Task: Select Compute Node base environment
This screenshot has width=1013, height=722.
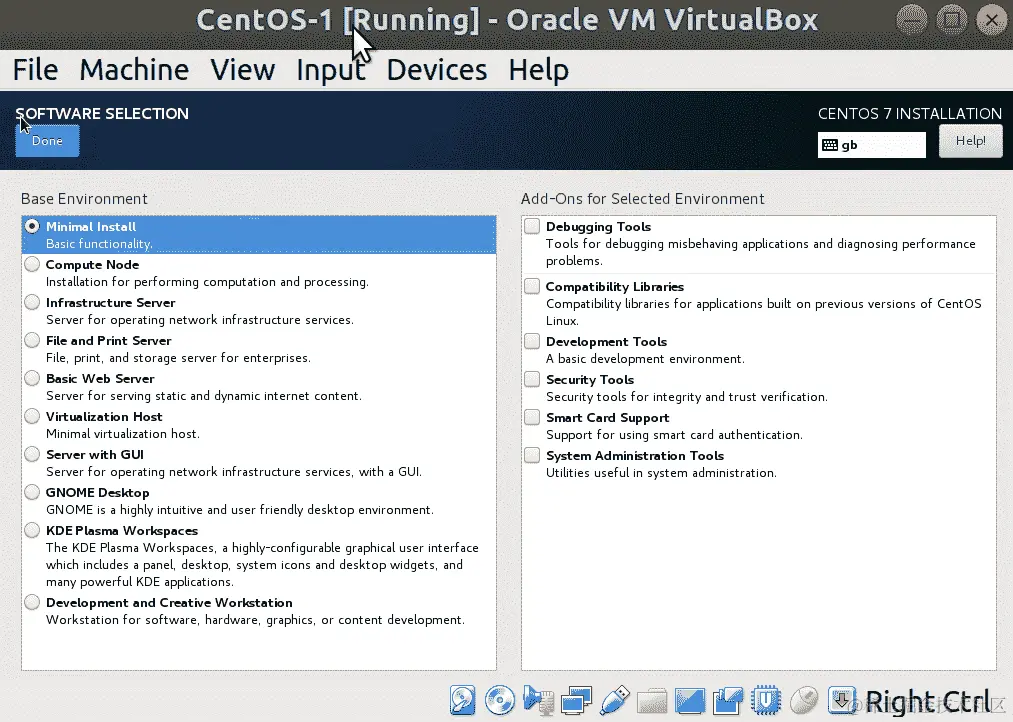Action: tap(32, 264)
